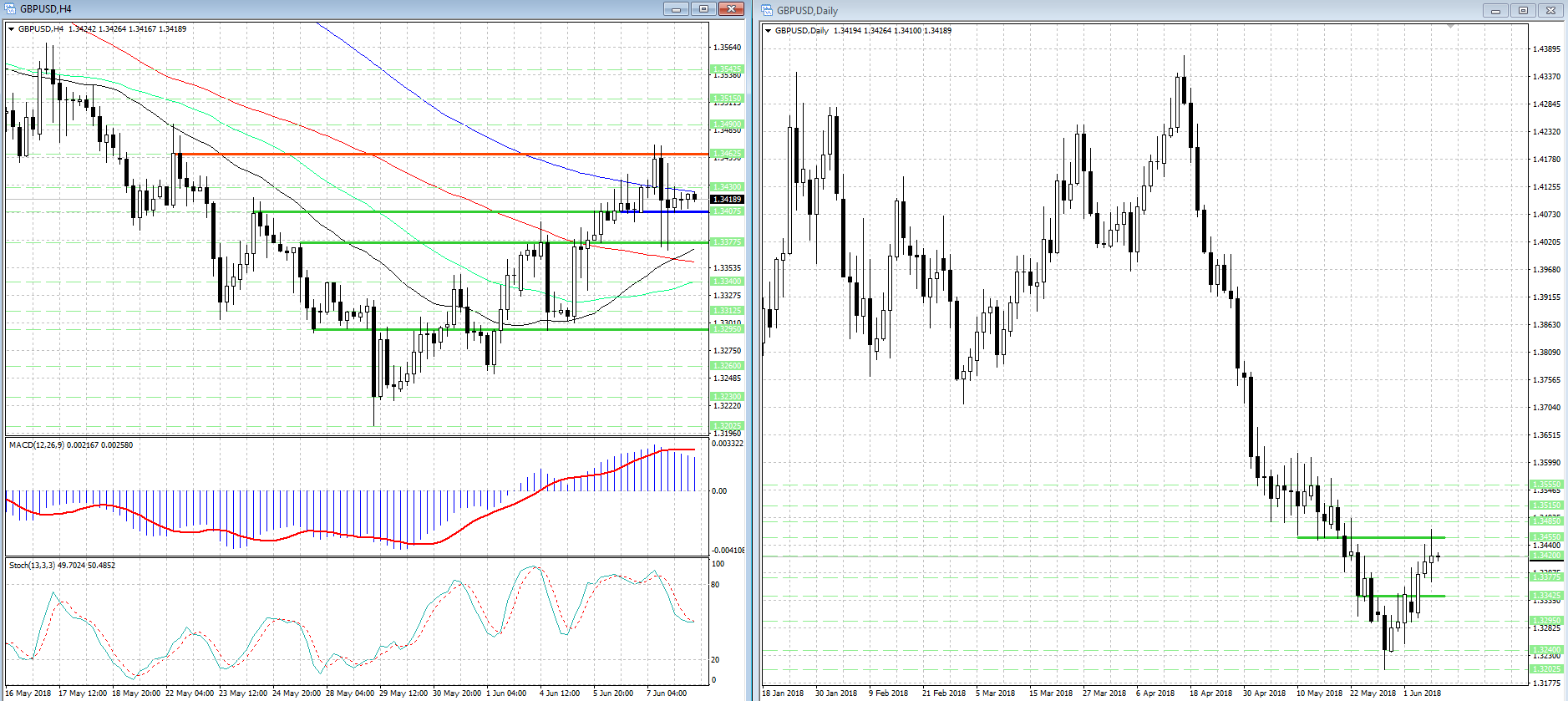1568x701 pixels.
Task: Click the Stoch(13,3,3) indicator label
Action: click(x=62, y=565)
